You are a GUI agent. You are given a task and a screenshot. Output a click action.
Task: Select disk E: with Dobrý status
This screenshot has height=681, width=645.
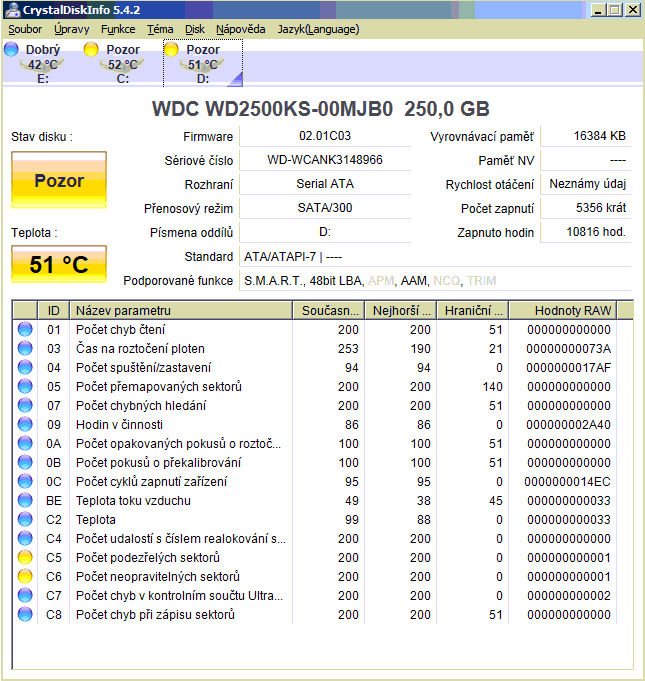pyautogui.click(x=43, y=63)
